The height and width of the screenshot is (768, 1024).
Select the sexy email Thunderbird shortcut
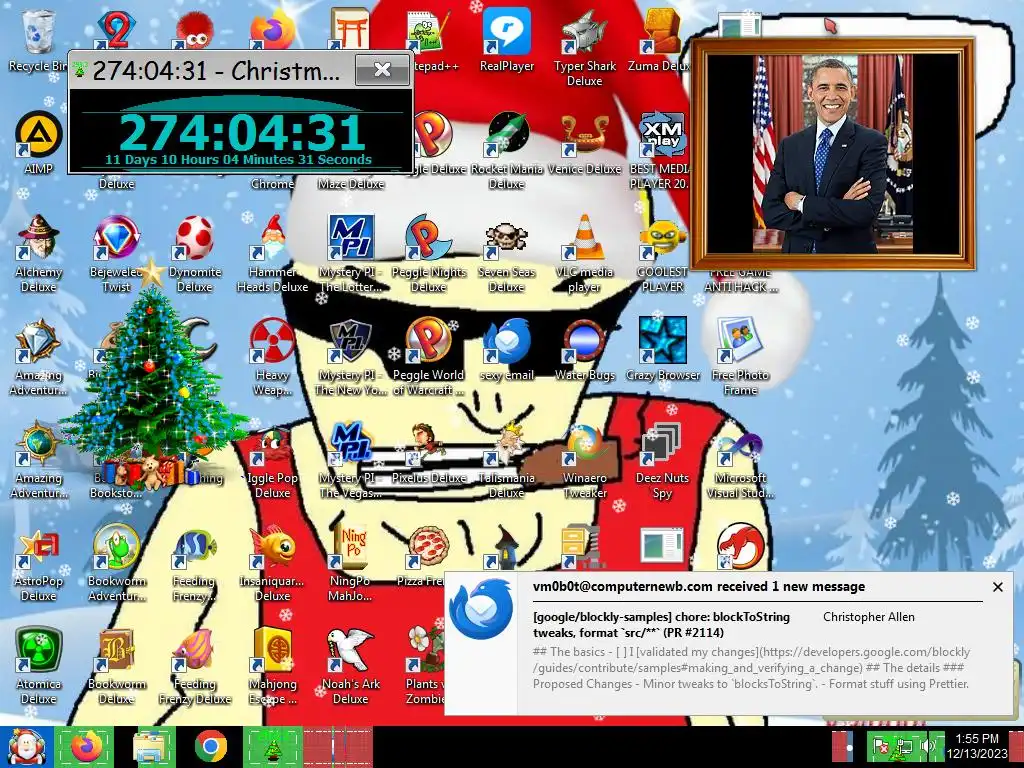click(x=506, y=349)
